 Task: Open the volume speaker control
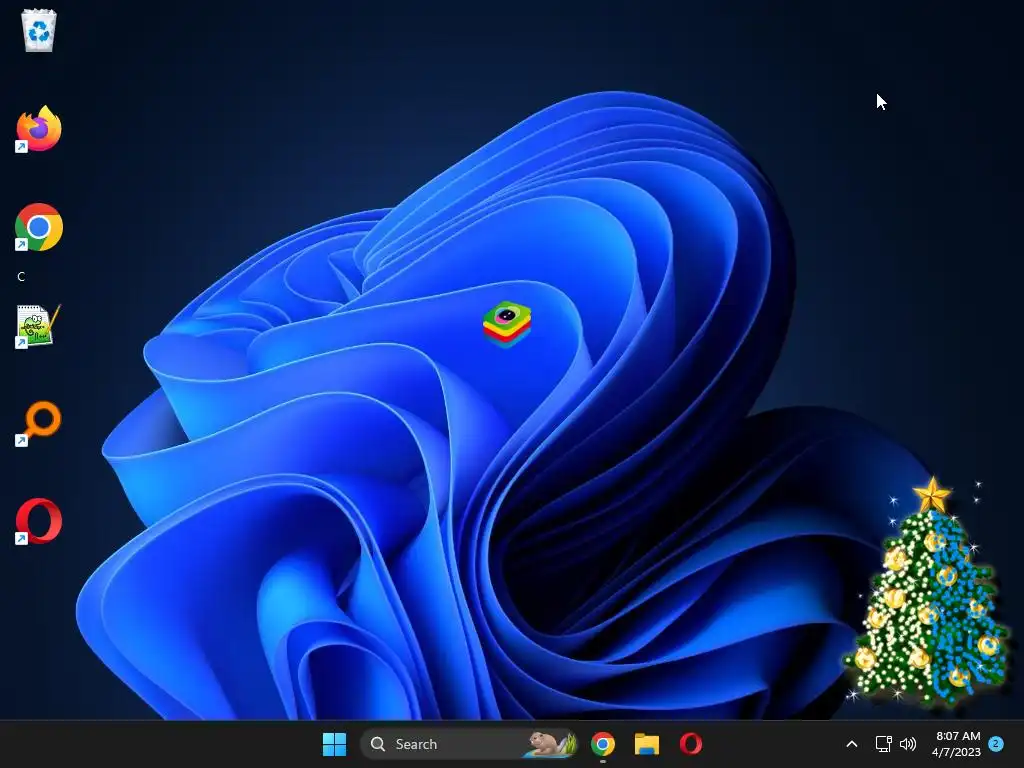click(x=908, y=744)
